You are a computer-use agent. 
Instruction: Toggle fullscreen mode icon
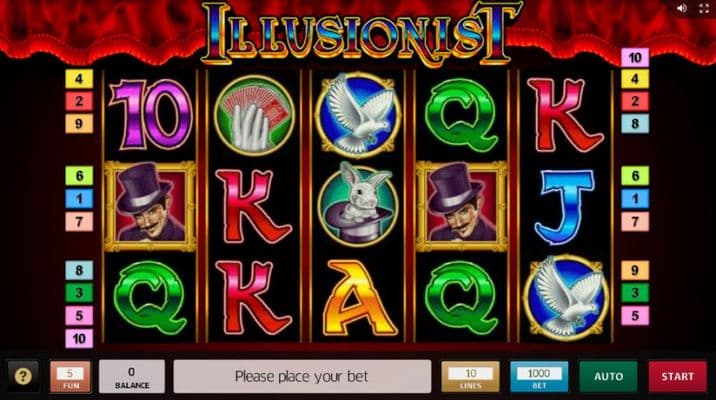(704, 9)
